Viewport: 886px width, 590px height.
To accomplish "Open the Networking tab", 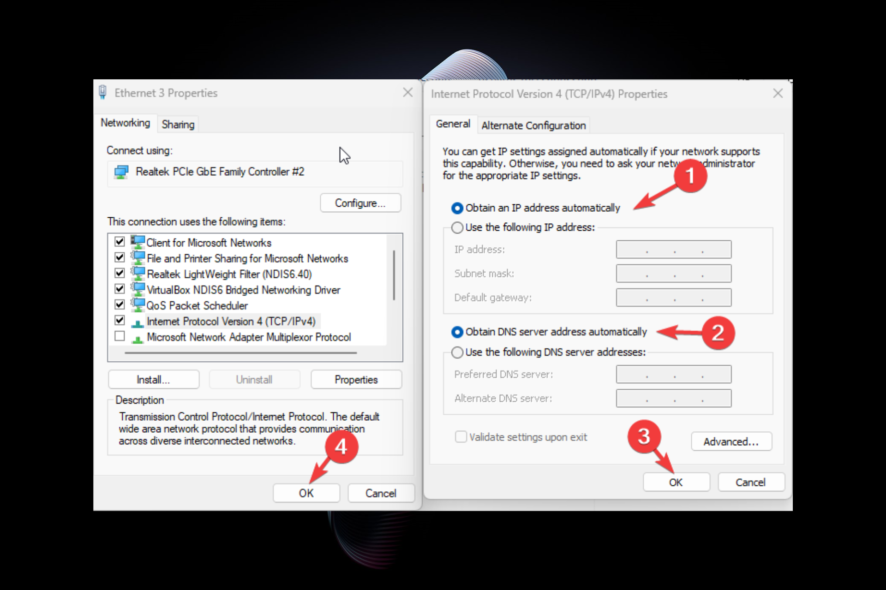I will [125, 123].
